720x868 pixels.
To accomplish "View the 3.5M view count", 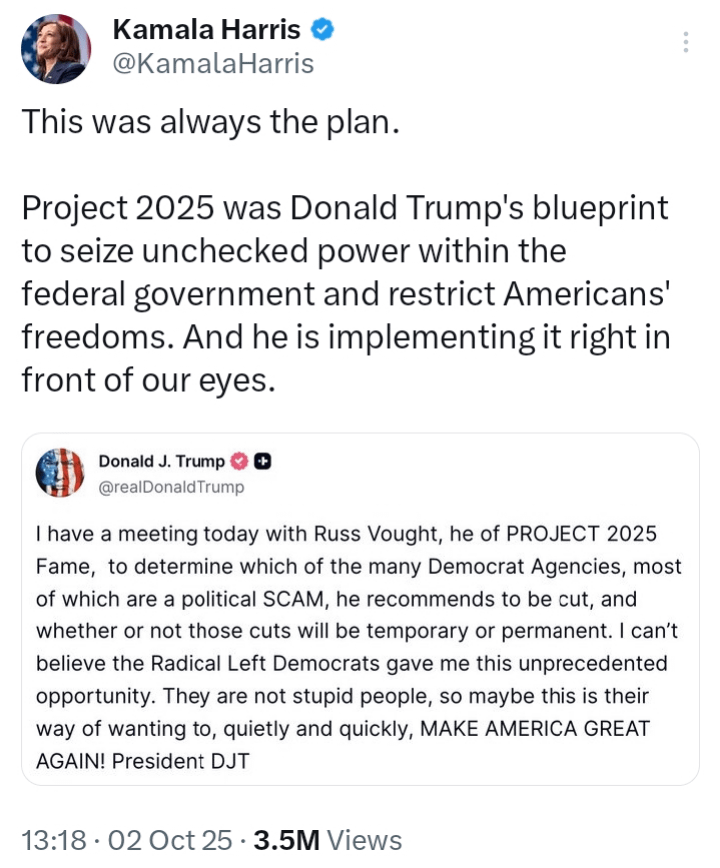I will pyautogui.click(x=328, y=840).
